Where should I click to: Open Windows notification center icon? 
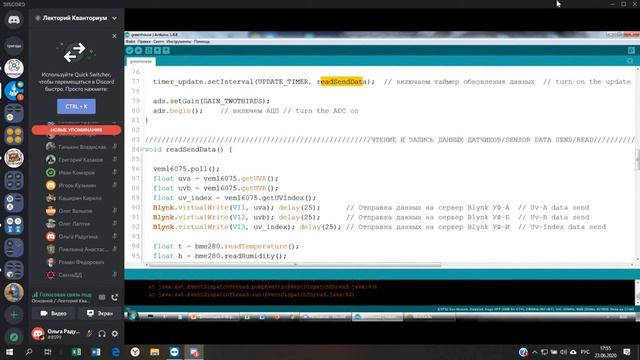627,352
